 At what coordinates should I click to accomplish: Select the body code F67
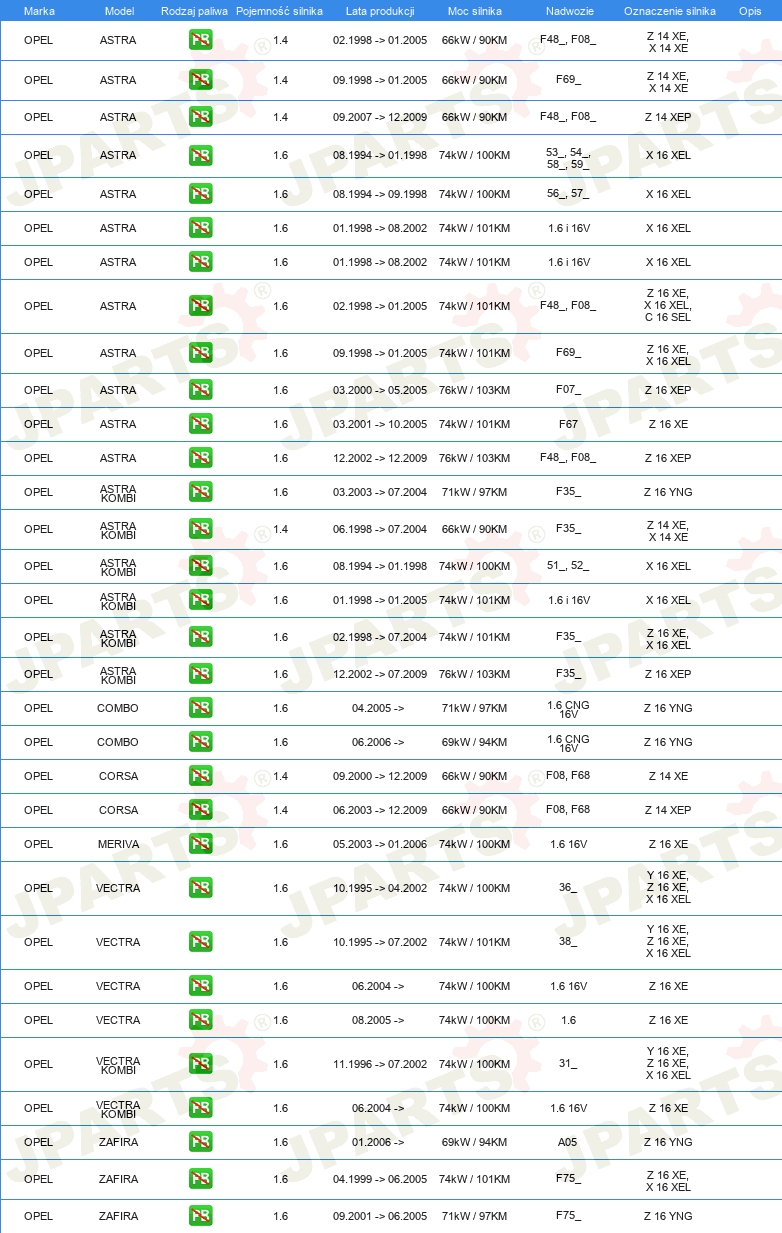pos(568,424)
